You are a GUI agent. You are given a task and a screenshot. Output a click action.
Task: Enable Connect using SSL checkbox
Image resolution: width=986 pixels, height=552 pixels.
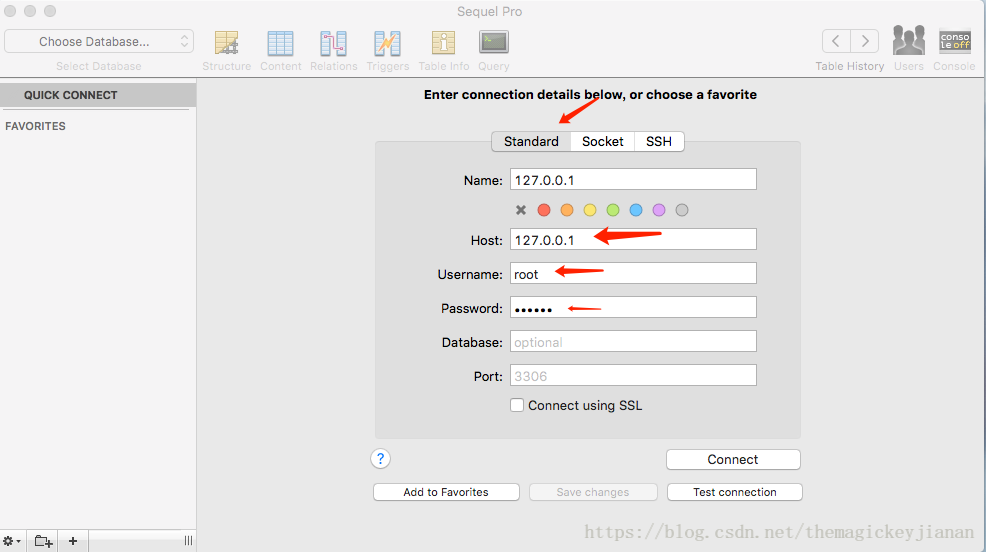(x=517, y=406)
